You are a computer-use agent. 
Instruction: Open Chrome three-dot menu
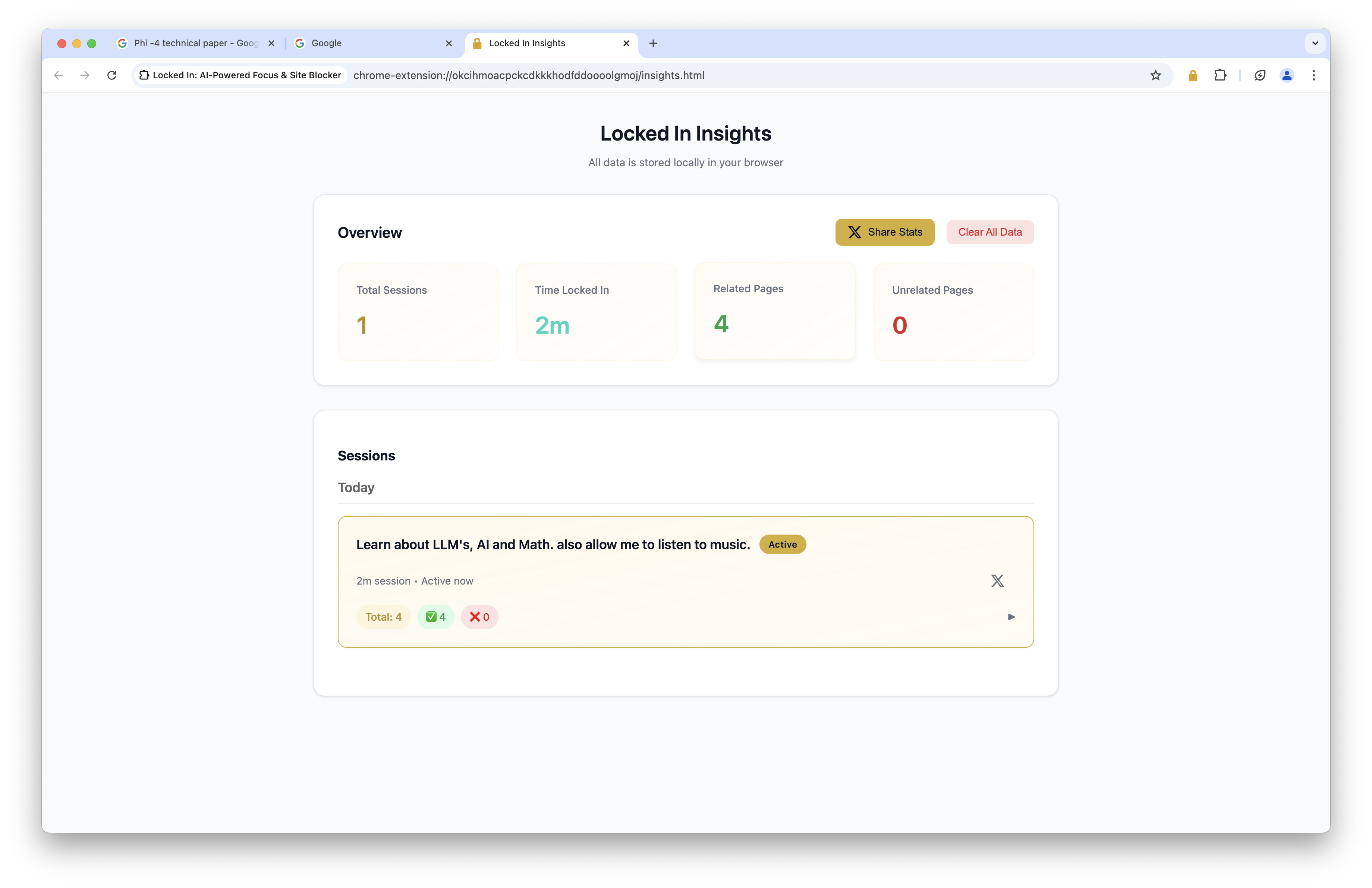(x=1314, y=75)
